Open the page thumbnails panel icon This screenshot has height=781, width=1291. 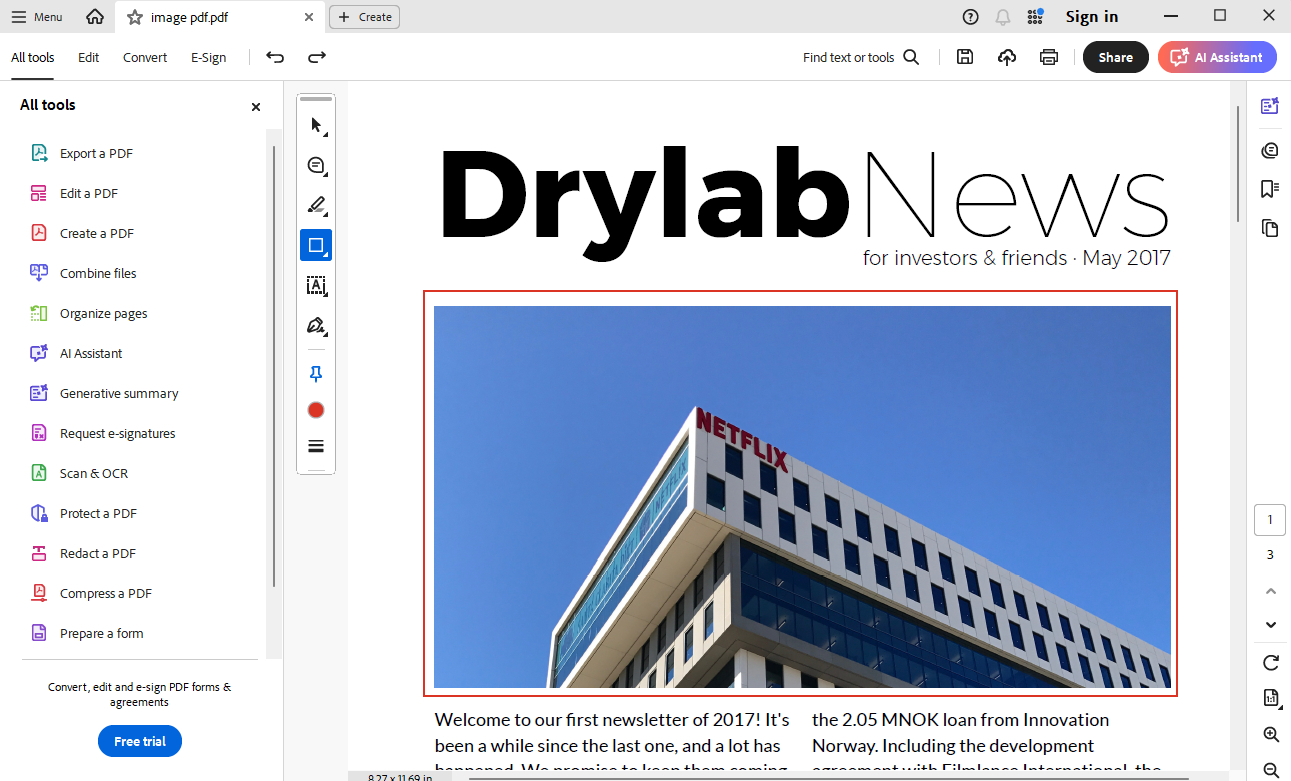(1270, 228)
